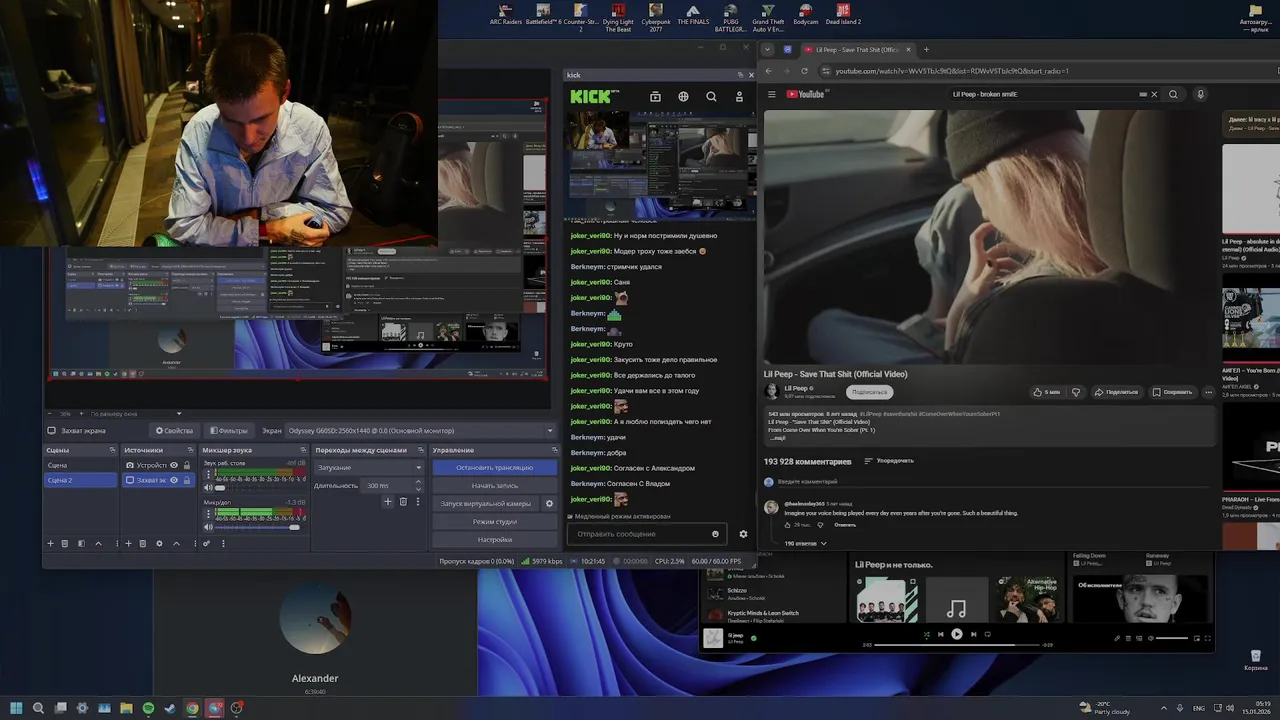Switch to Lil Peep YouTube browser tab

point(858,50)
